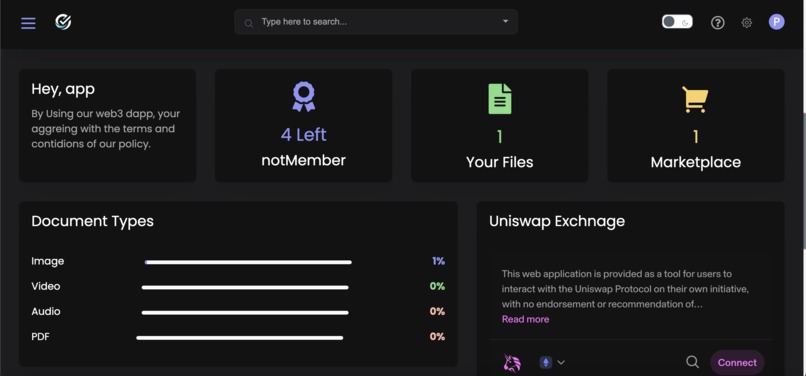Click the Audio 0% value

[437, 312]
